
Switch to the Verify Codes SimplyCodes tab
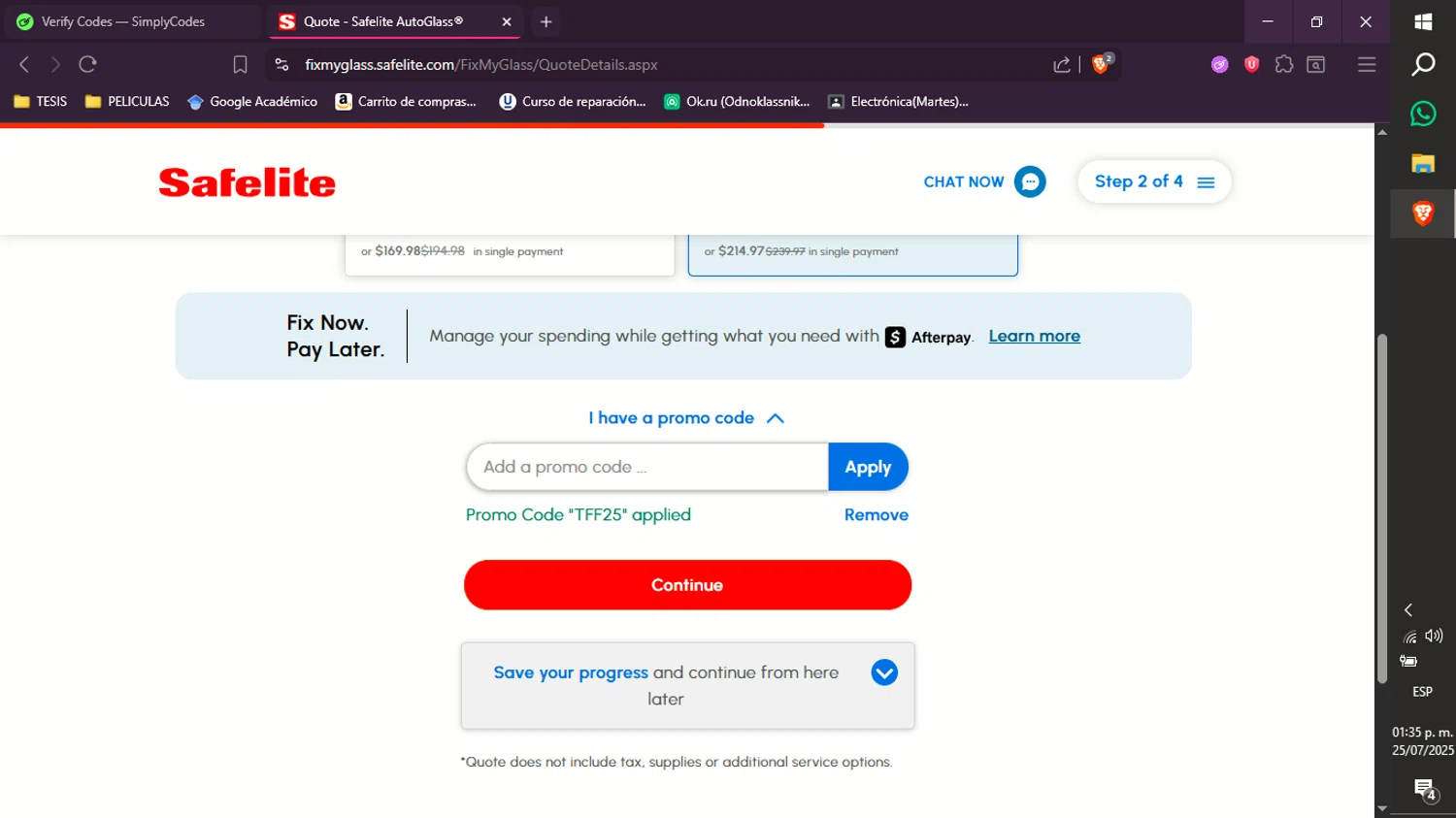131,21
